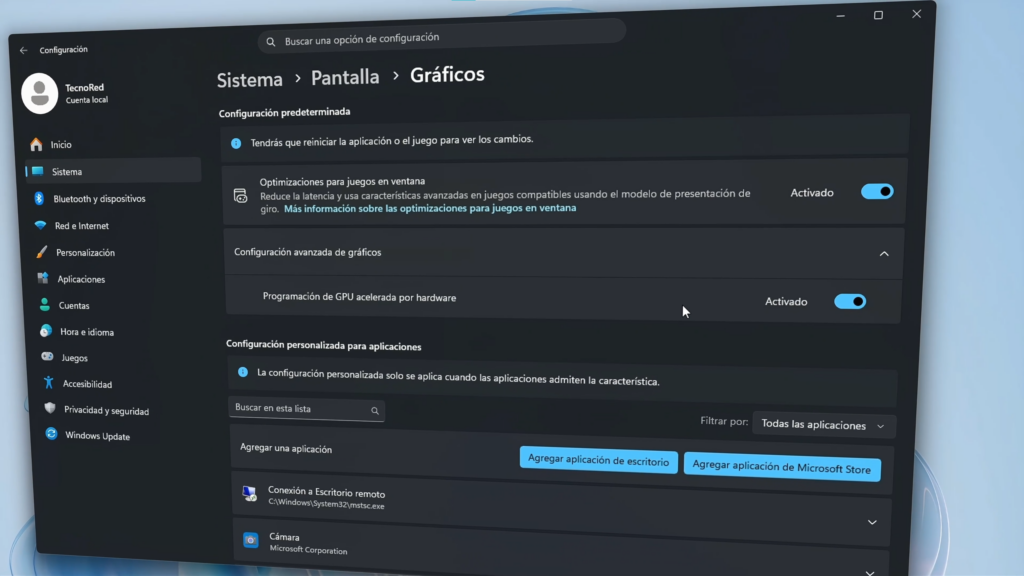Viewport: 1024px width, 576px height.
Task: Click the Accesibilidad figure icon
Action: point(48,383)
